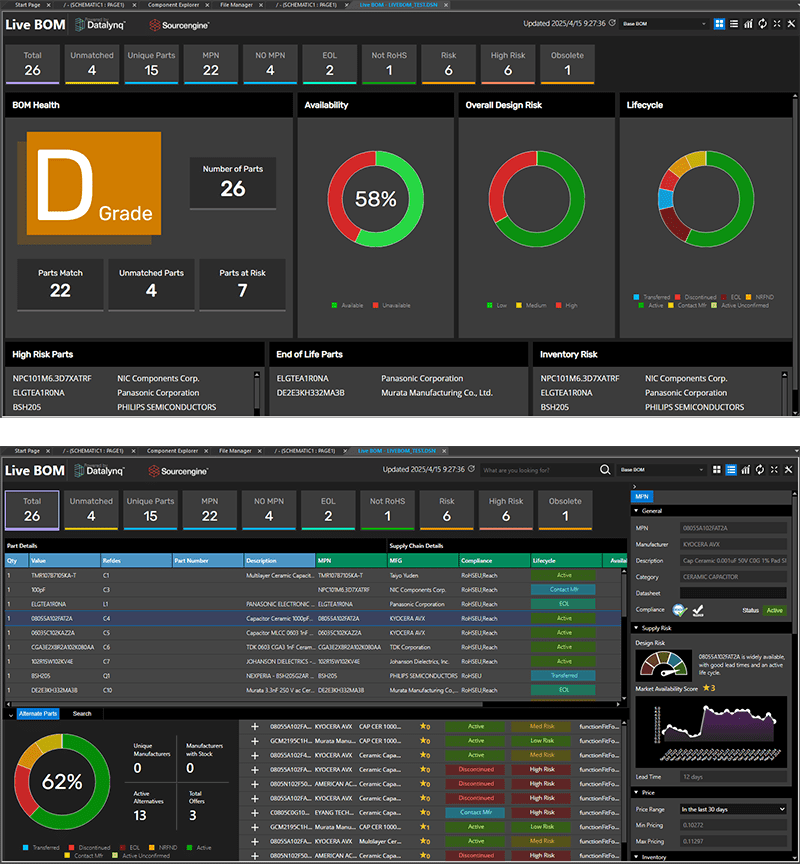Switch to dashboard grid view in the upper window
The height and width of the screenshot is (864, 800).
[719, 24]
